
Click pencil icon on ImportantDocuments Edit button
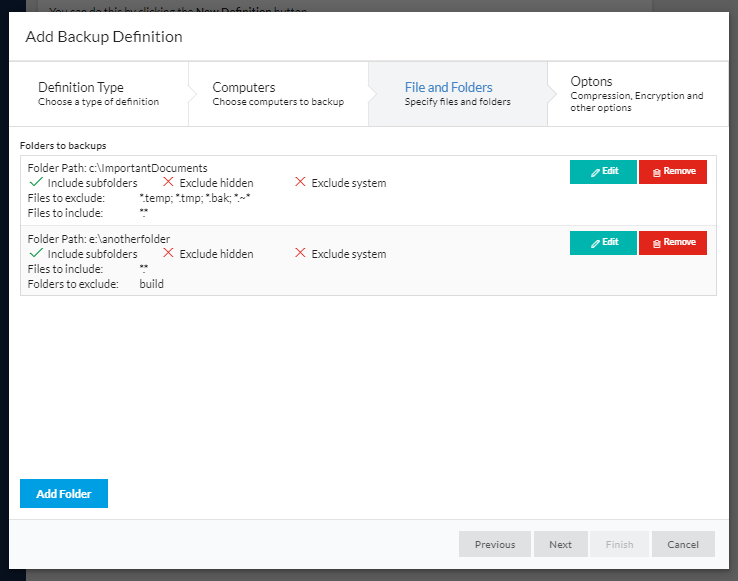coord(595,172)
